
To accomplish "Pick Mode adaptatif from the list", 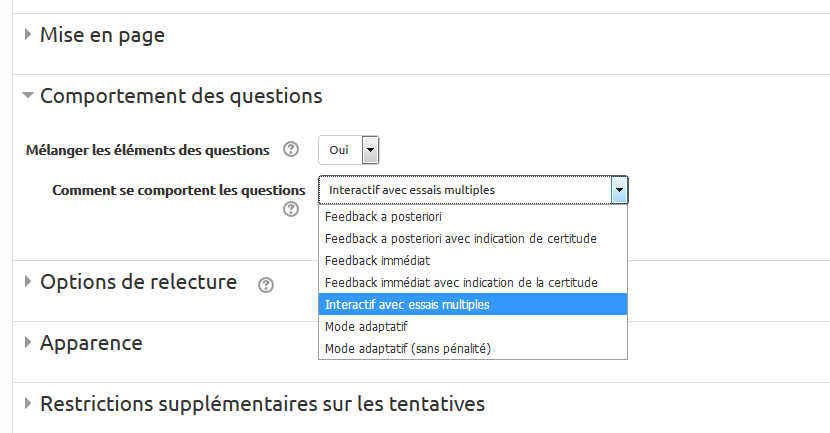I will tap(366, 326).
